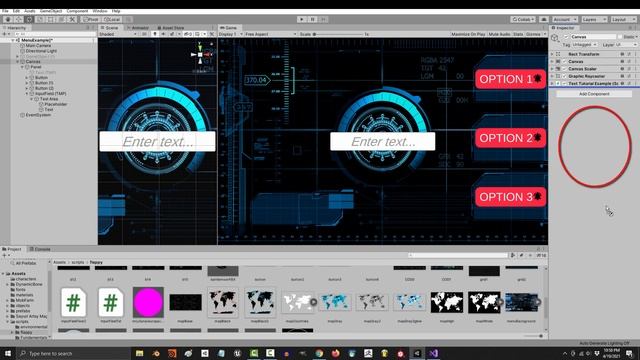Switch to the Animator tab
Screen dimensions: 640x360
click(x=138, y=28)
